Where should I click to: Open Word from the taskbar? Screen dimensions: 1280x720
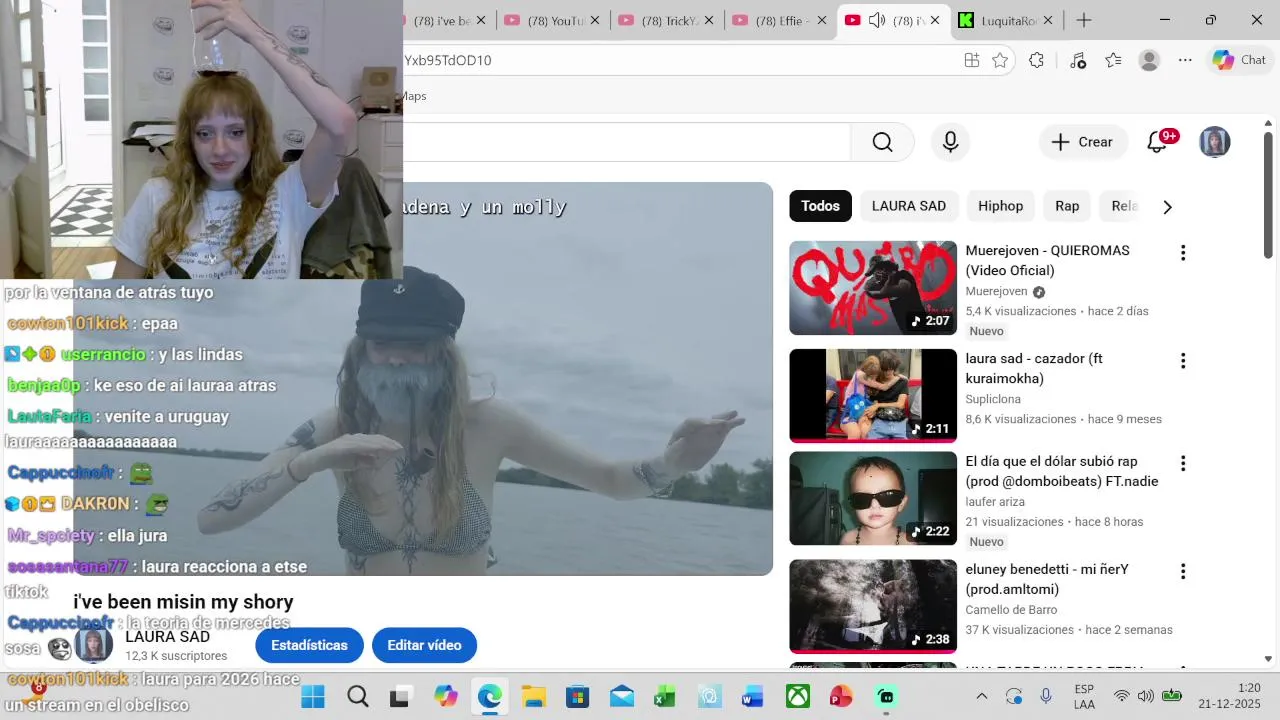753,696
